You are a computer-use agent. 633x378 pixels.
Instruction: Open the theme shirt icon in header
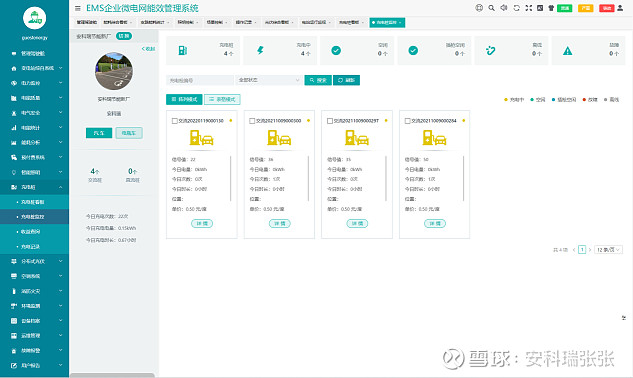[551, 8]
